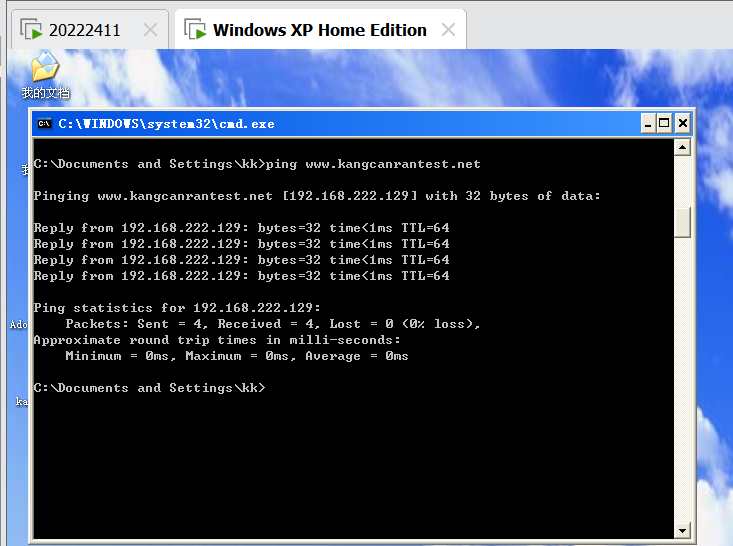733x546 pixels.
Task: Maximize the cmd.exe window
Action: (x=664, y=123)
